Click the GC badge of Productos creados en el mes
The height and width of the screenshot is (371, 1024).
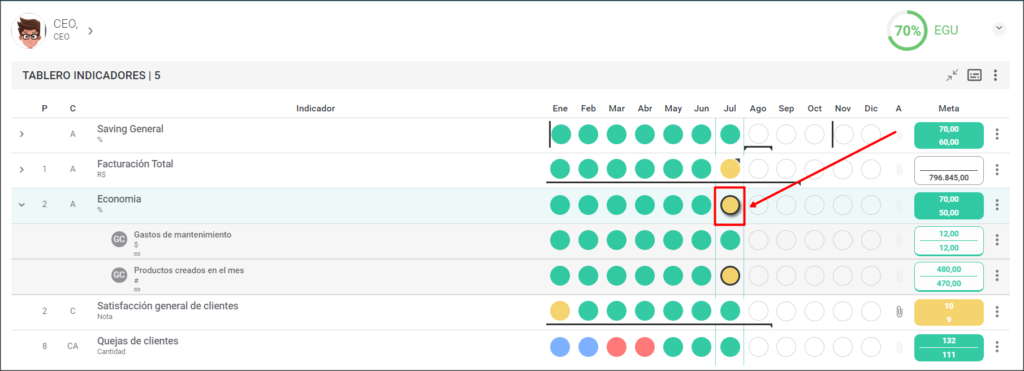click(x=119, y=275)
